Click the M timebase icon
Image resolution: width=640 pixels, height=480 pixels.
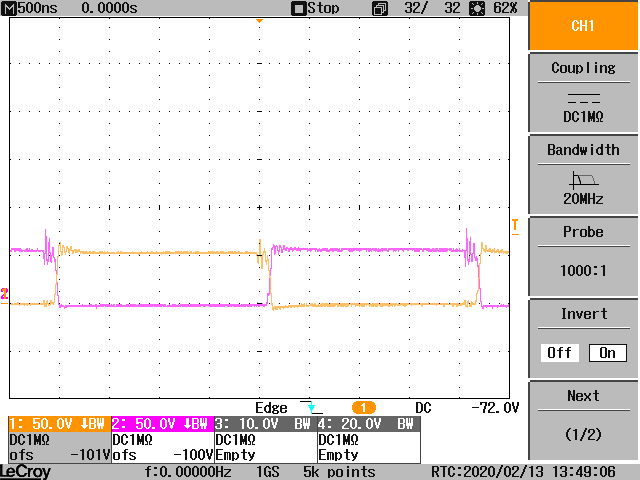tap(9, 8)
